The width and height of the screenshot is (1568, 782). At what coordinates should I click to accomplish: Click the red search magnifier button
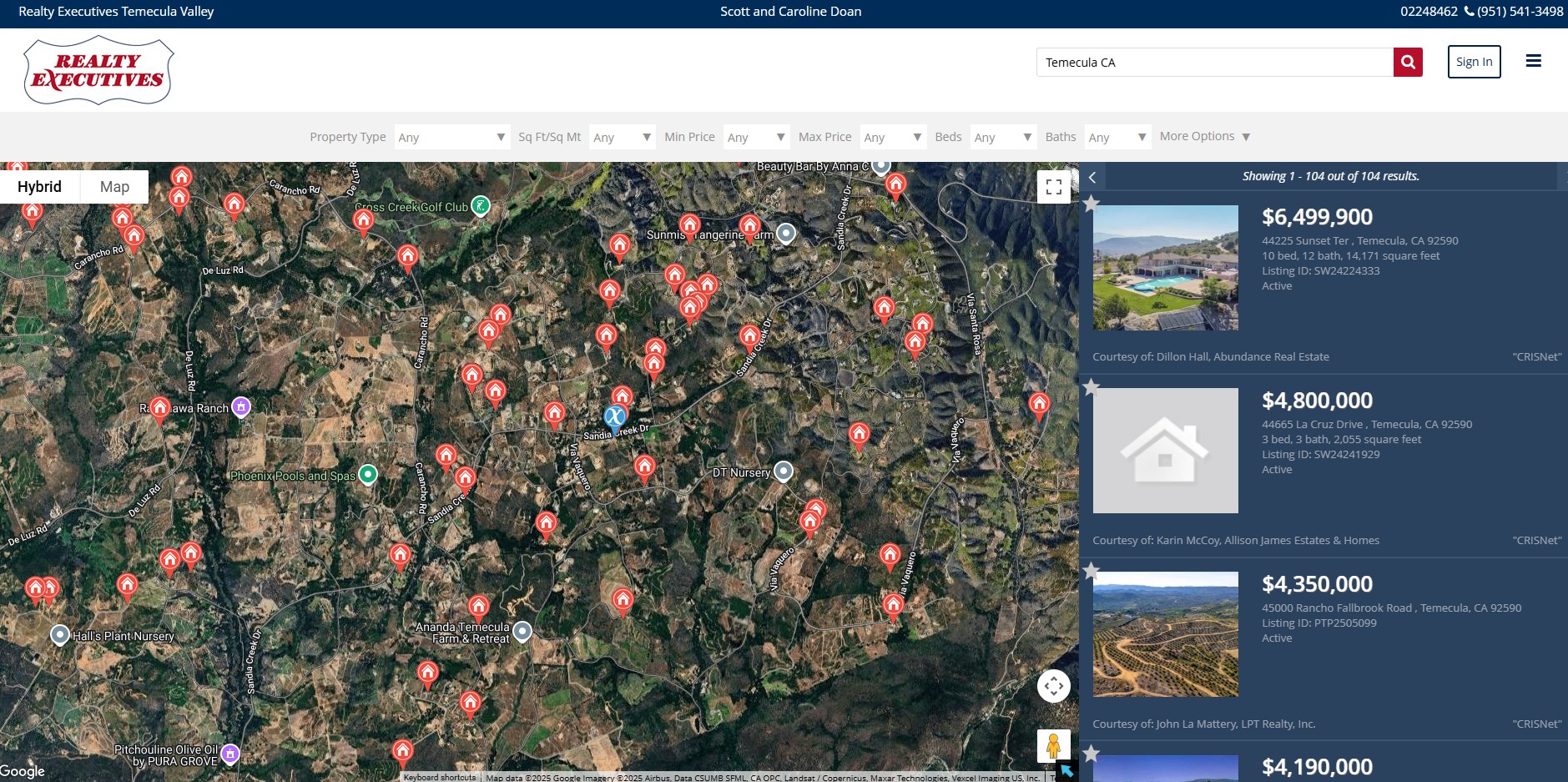coord(1408,62)
